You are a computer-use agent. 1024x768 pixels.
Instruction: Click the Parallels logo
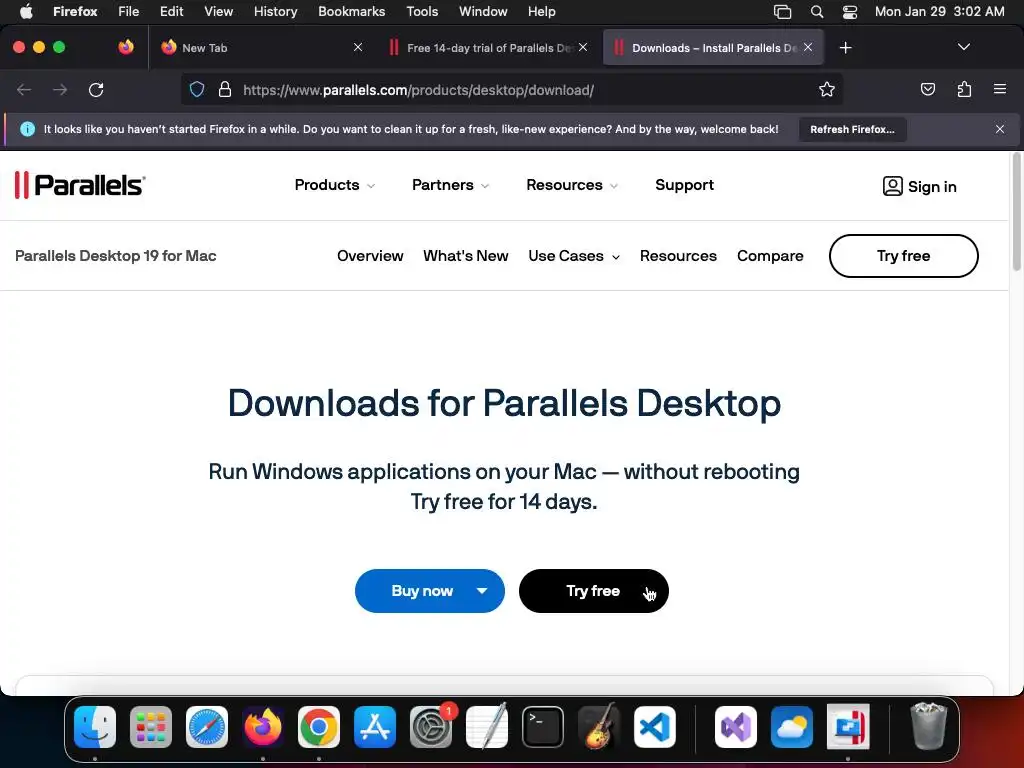[x=80, y=185]
